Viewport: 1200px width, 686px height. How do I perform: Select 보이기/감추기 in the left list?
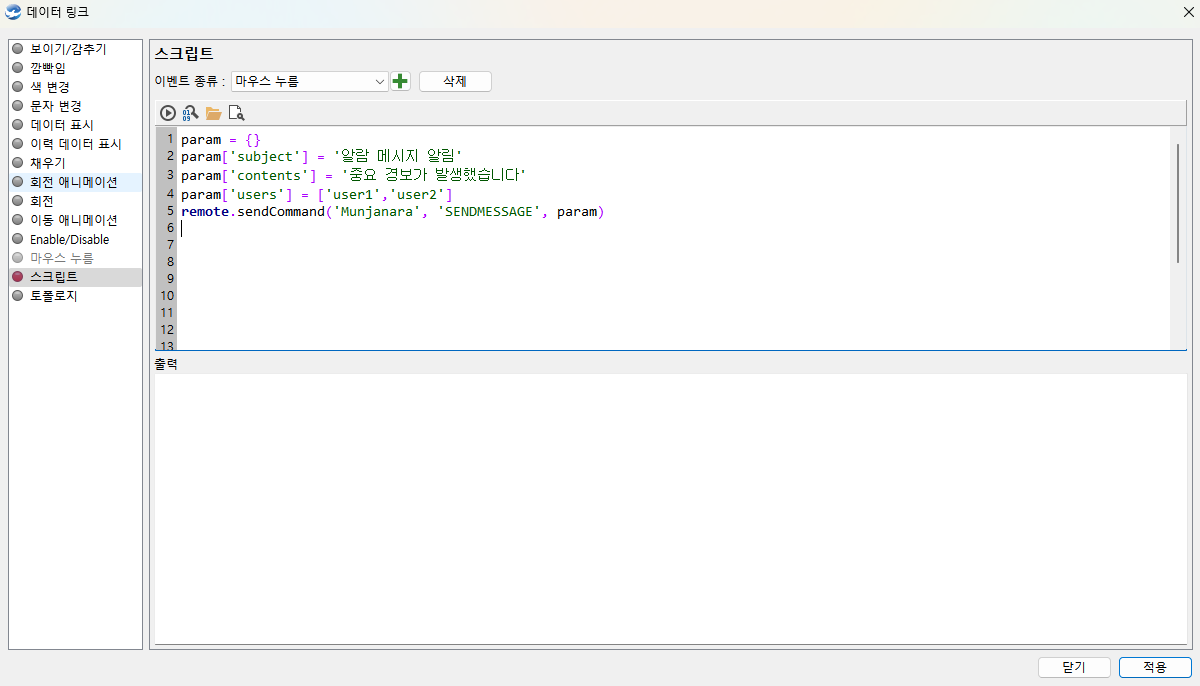(x=68, y=49)
